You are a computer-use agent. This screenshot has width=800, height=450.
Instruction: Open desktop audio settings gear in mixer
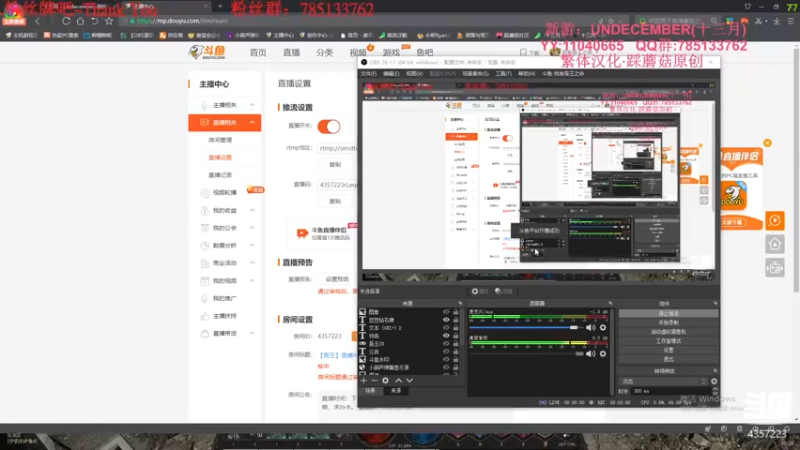pos(603,354)
